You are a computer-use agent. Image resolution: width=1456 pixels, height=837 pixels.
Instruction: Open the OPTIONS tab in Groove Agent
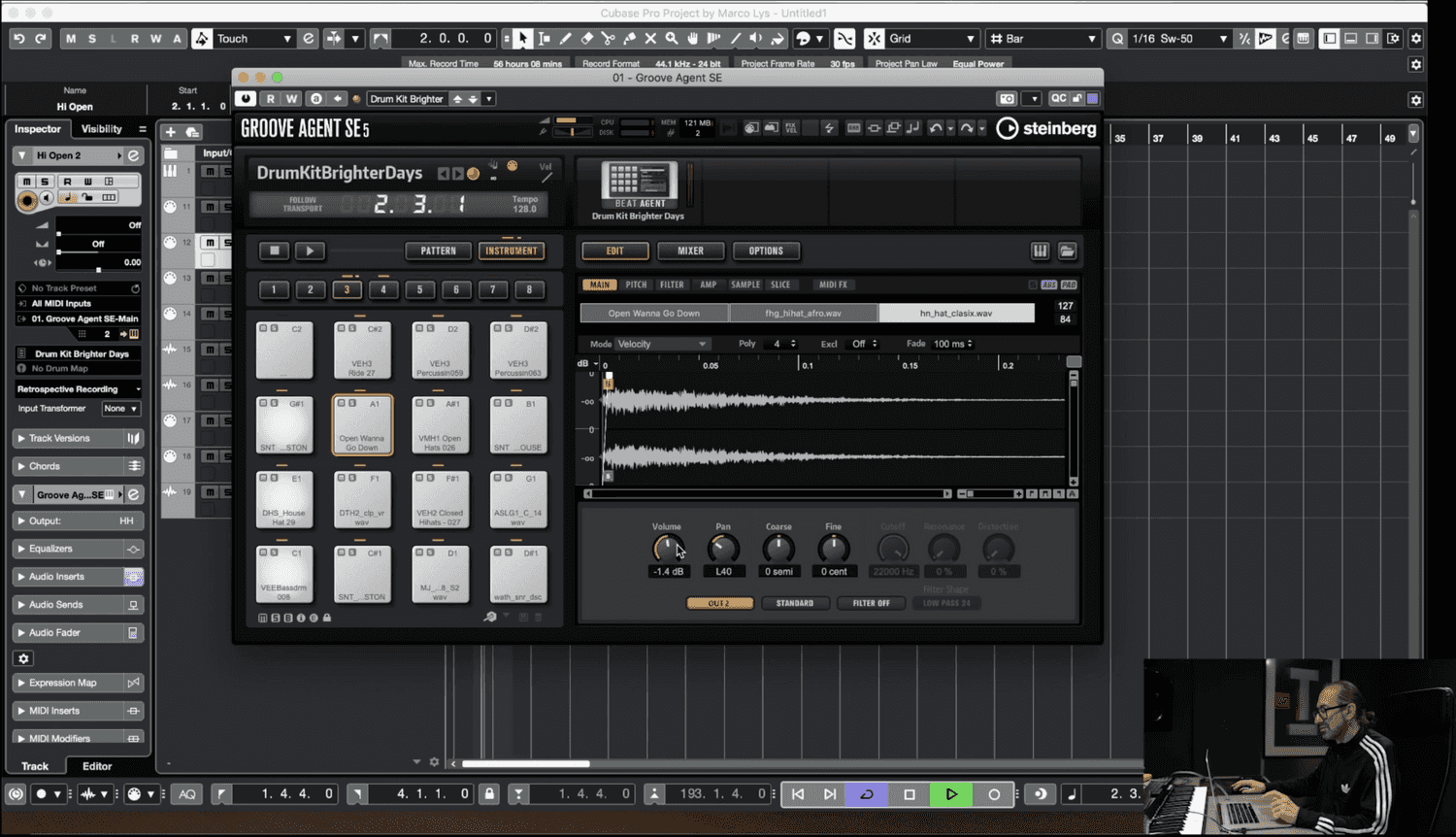pos(766,251)
